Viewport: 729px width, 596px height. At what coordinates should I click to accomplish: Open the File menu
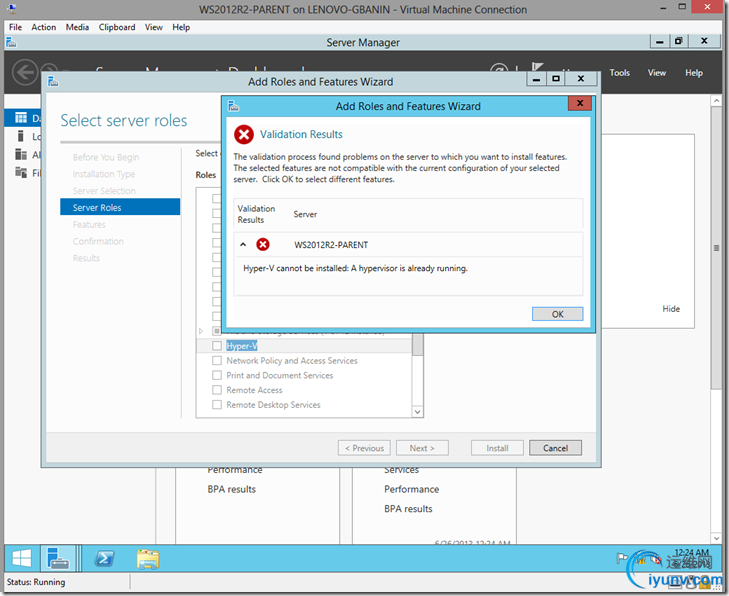[15, 27]
